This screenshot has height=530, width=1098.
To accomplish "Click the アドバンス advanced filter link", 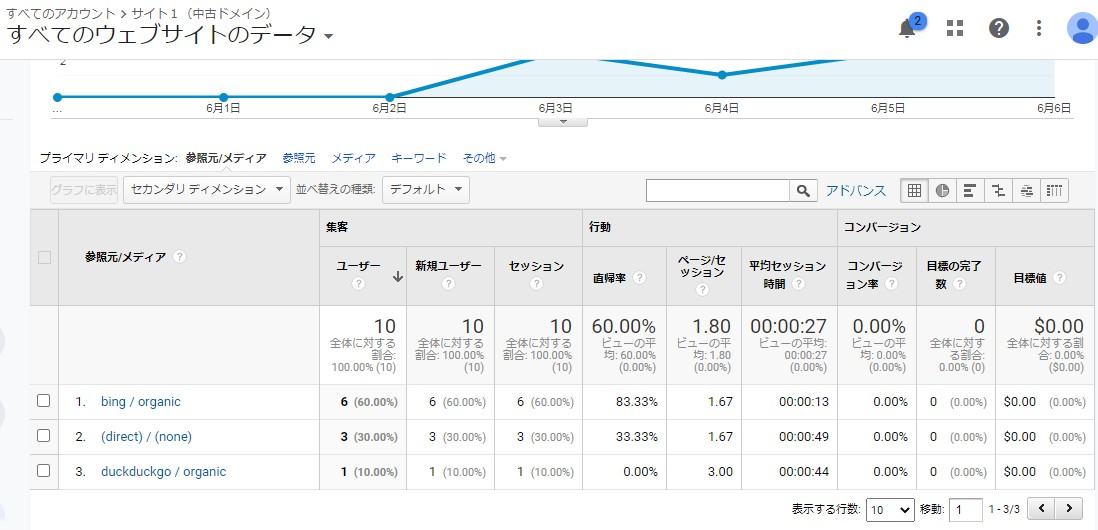I will tap(855, 190).
